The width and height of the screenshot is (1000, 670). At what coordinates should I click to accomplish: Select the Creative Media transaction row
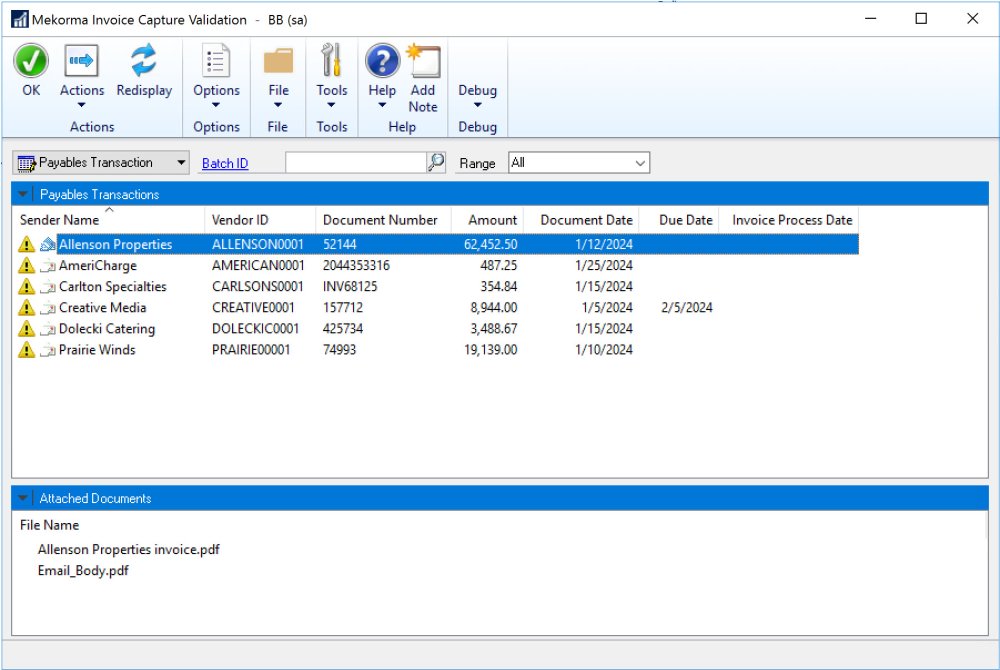pos(102,308)
